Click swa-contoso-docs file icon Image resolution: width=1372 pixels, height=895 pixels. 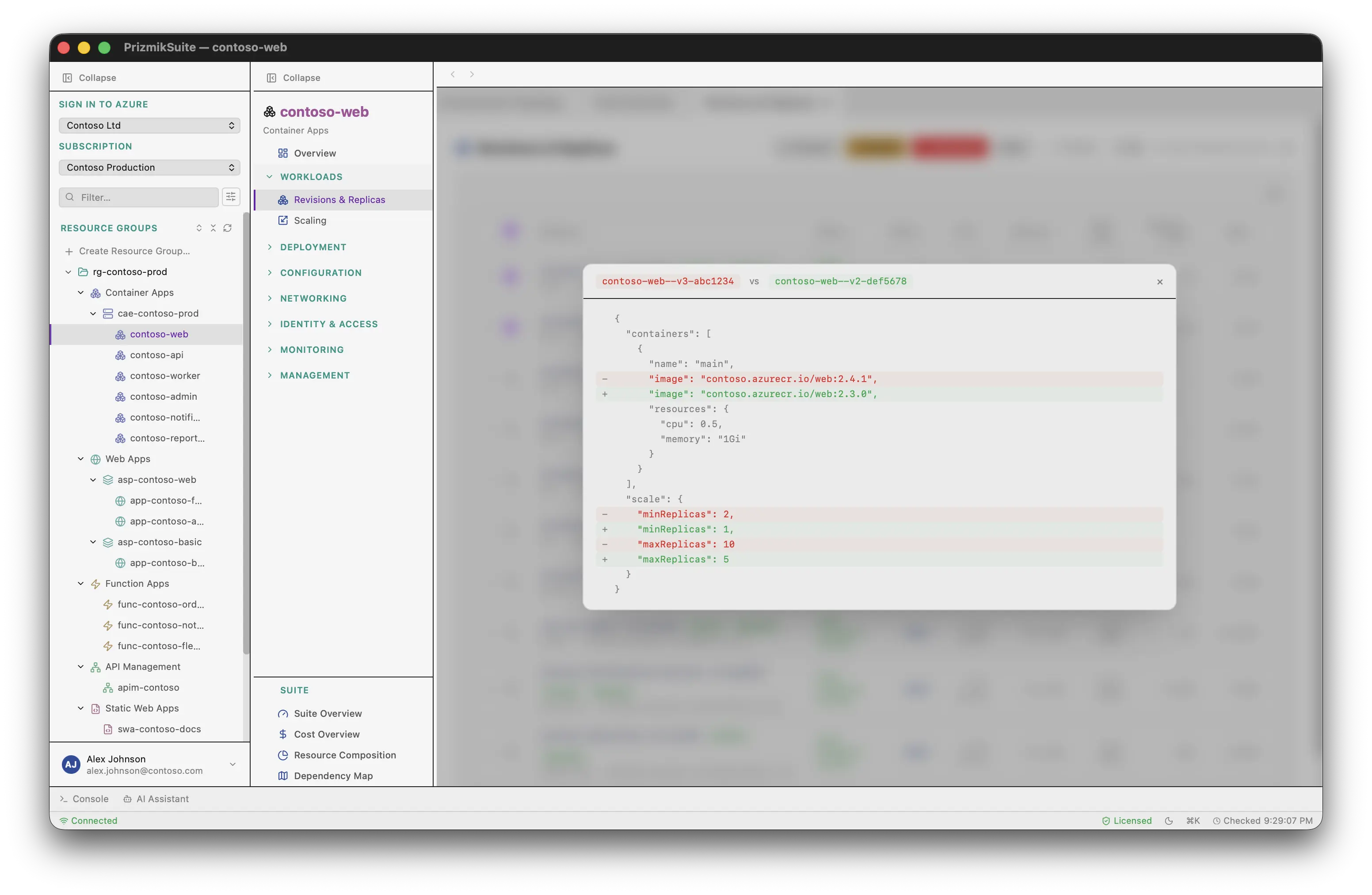click(x=108, y=729)
